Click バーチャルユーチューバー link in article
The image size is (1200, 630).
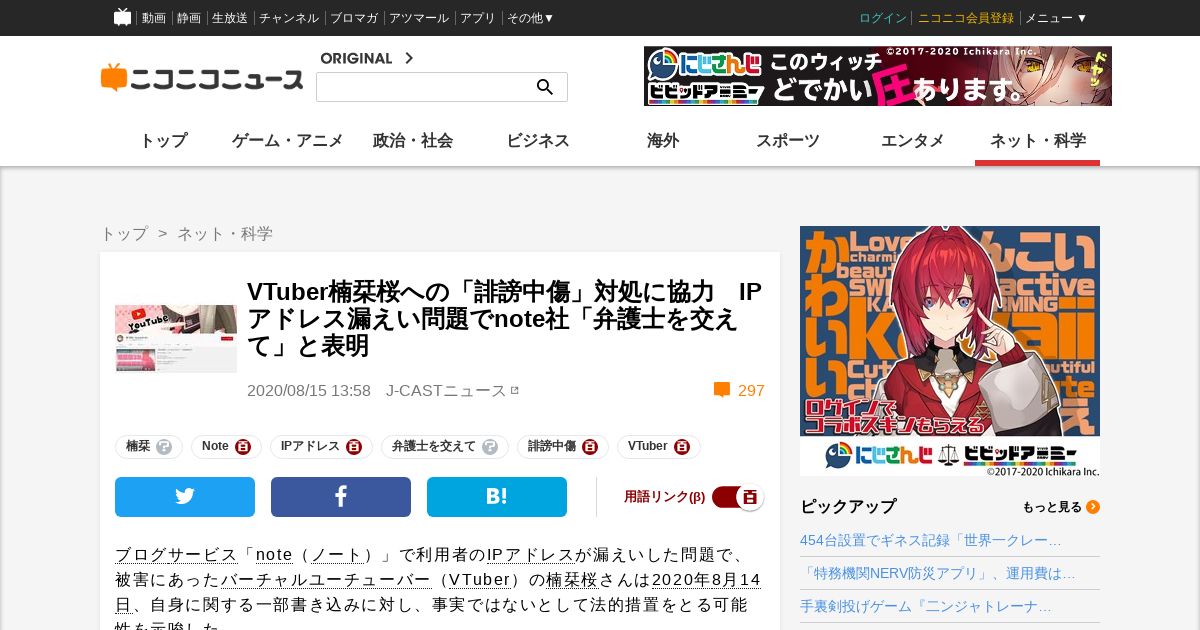coord(325,580)
